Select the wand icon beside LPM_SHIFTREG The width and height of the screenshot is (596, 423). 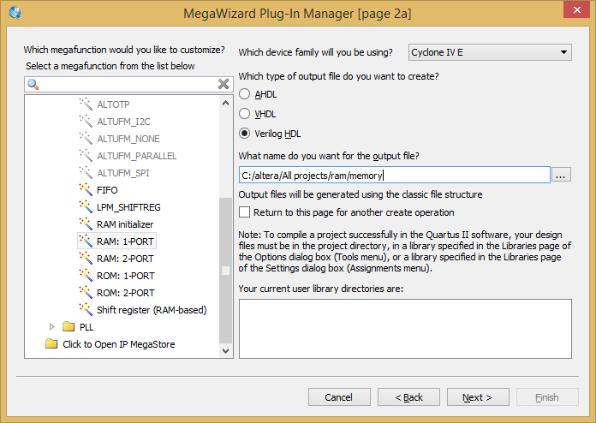86,206
